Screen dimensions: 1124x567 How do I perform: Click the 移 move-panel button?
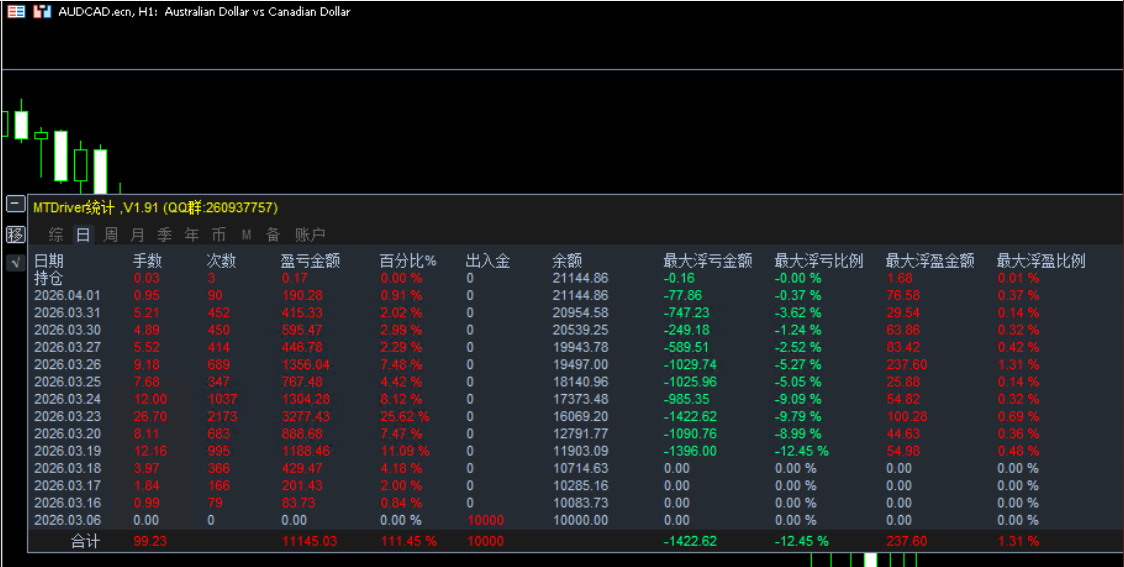[x=15, y=235]
